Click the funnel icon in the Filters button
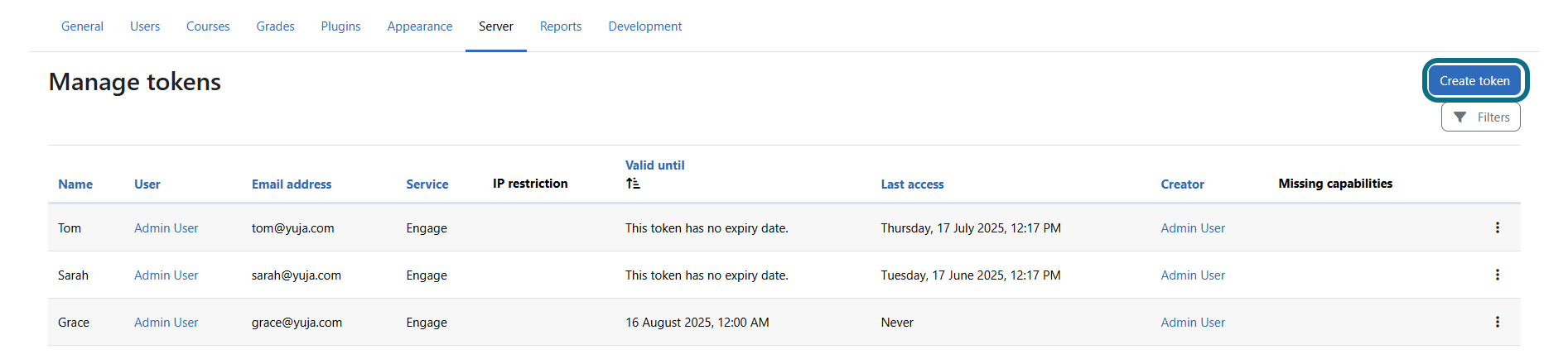This screenshot has height=359, width=1568. pyautogui.click(x=1459, y=117)
